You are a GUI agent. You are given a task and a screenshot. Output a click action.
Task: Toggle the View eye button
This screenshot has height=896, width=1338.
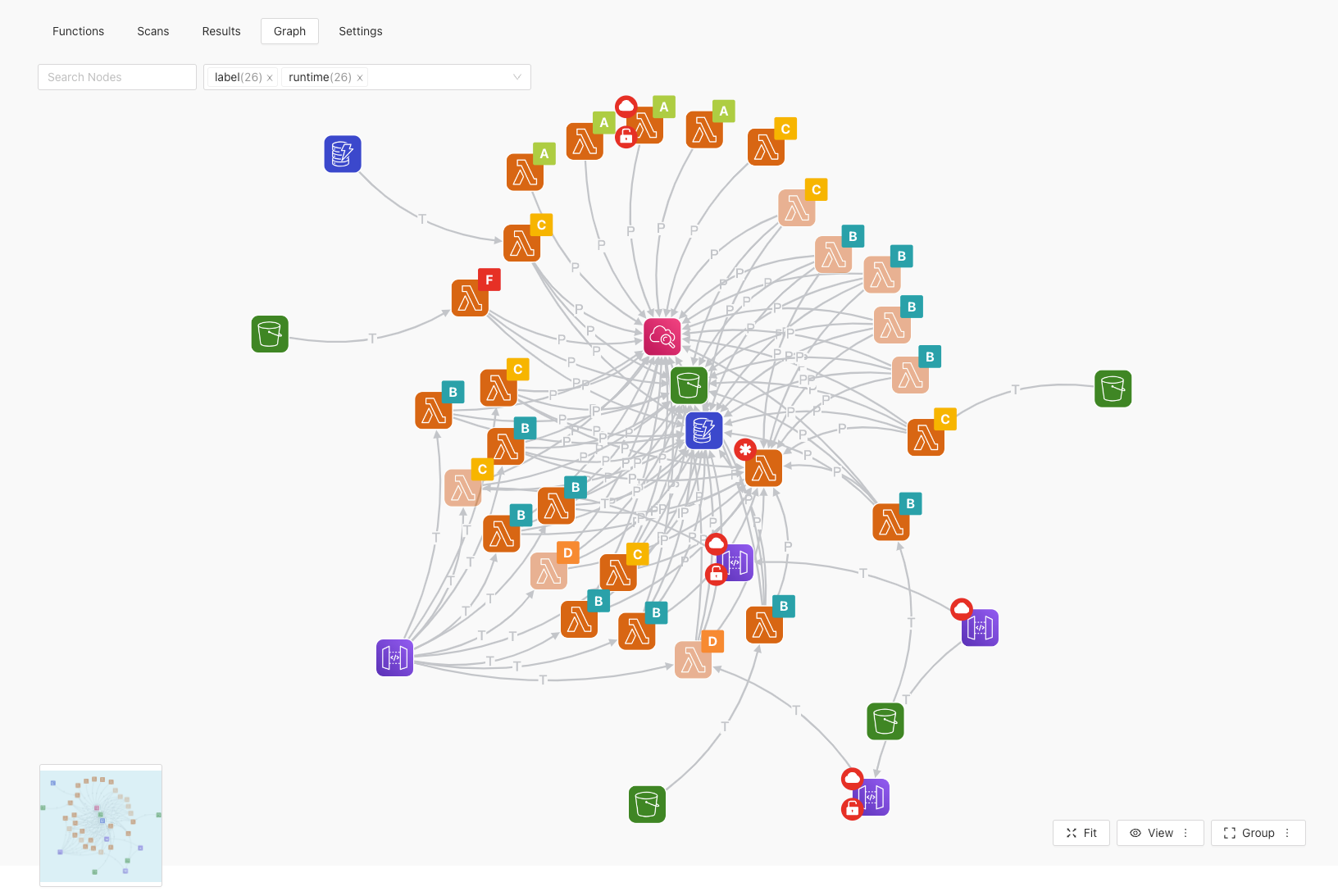1152,833
